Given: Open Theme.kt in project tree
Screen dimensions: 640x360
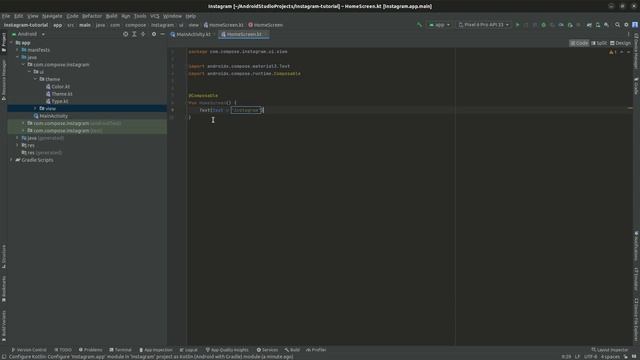Looking at the screenshot, I should pos(62,94).
